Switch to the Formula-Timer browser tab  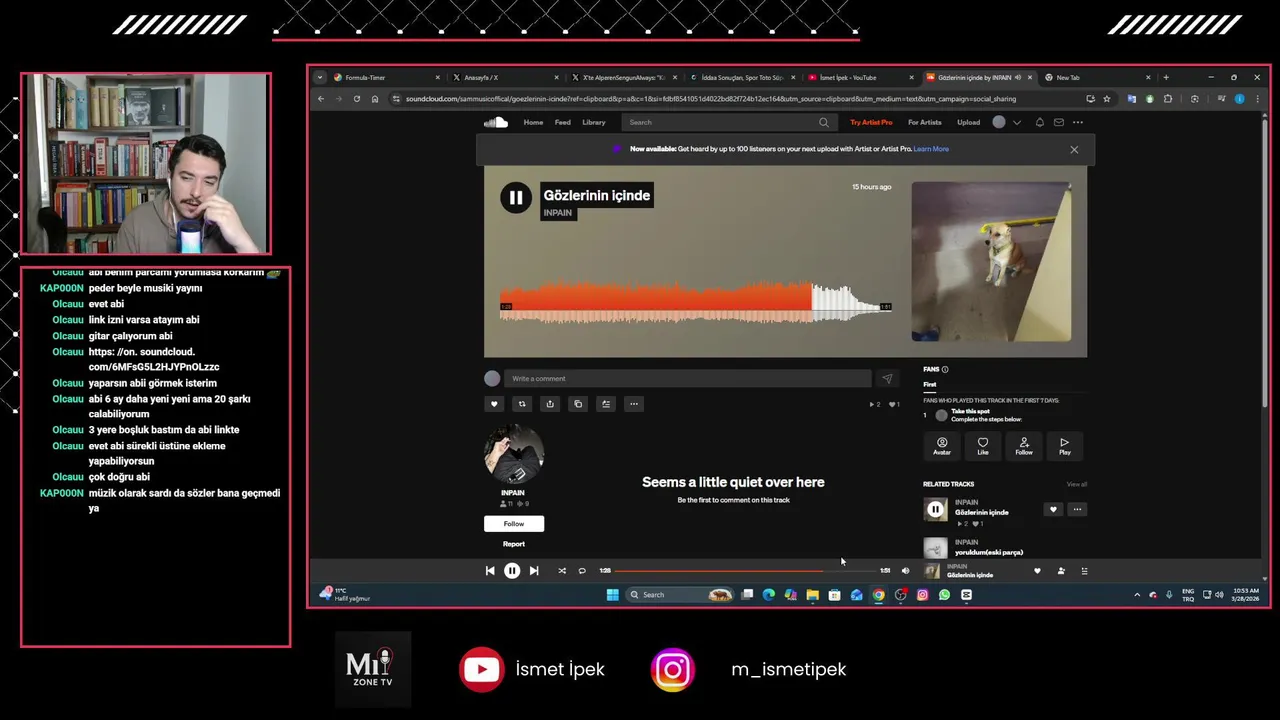click(x=388, y=77)
